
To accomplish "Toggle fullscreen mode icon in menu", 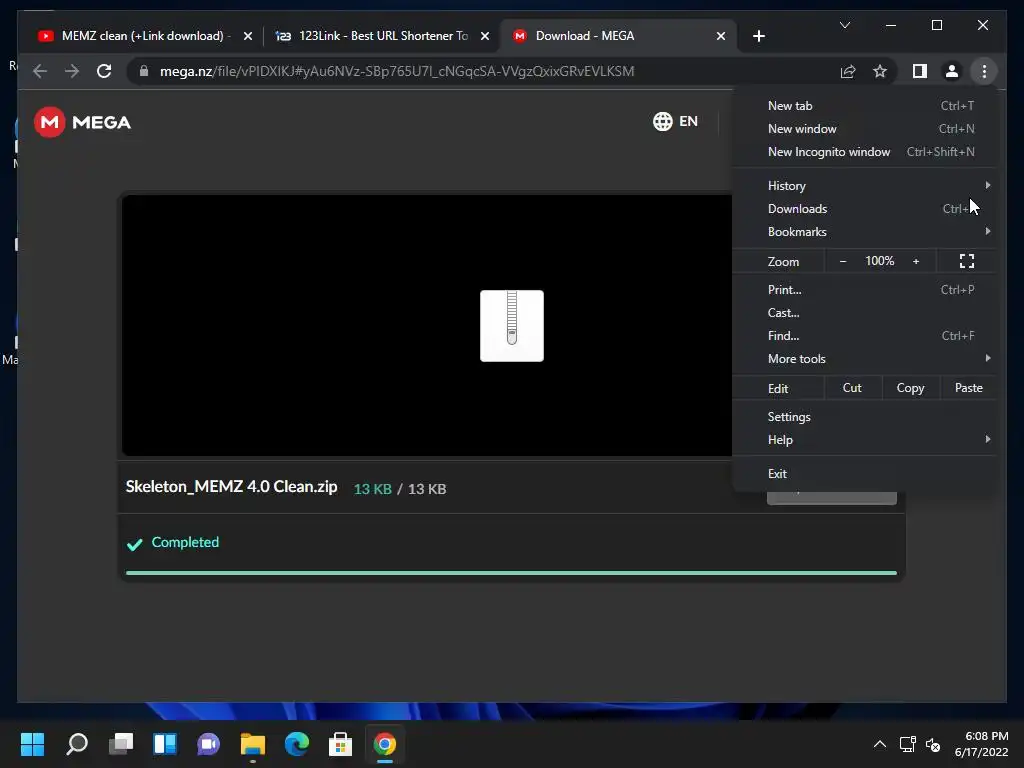I will tap(967, 261).
